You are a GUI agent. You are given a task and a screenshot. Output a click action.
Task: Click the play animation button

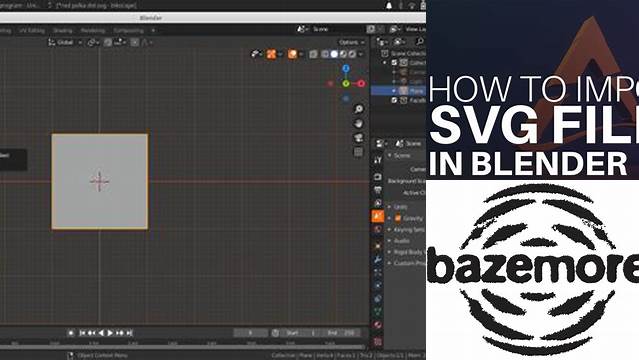coord(110,333)
